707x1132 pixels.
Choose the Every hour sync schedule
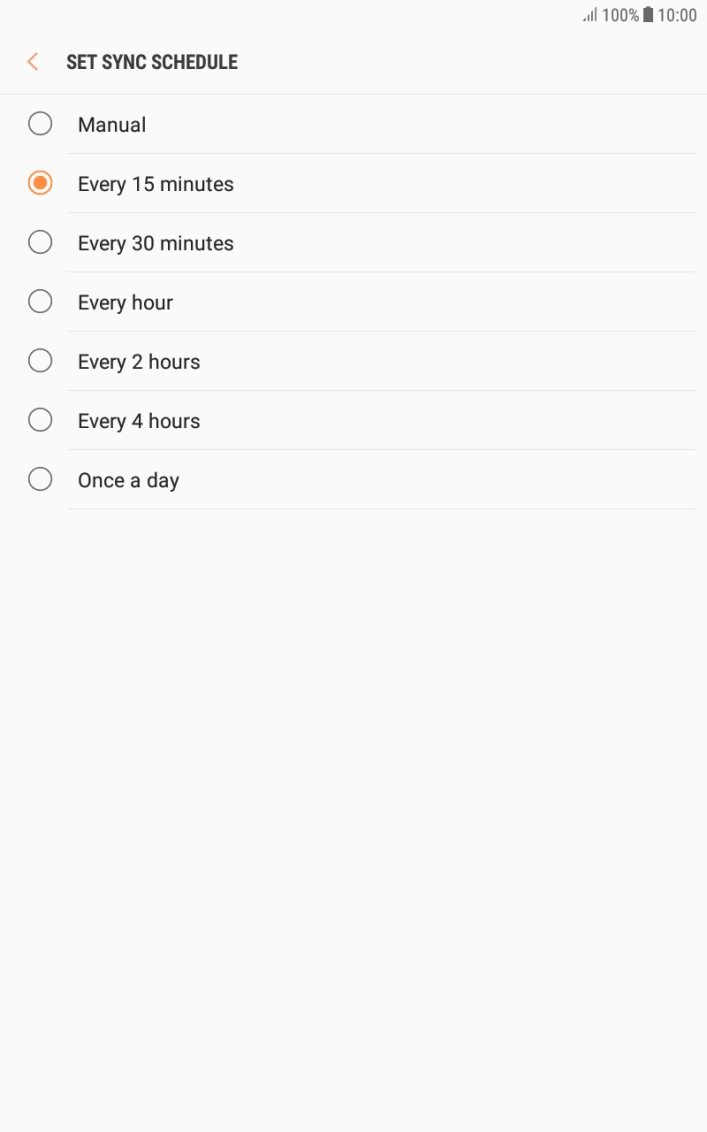click(40, 301)
